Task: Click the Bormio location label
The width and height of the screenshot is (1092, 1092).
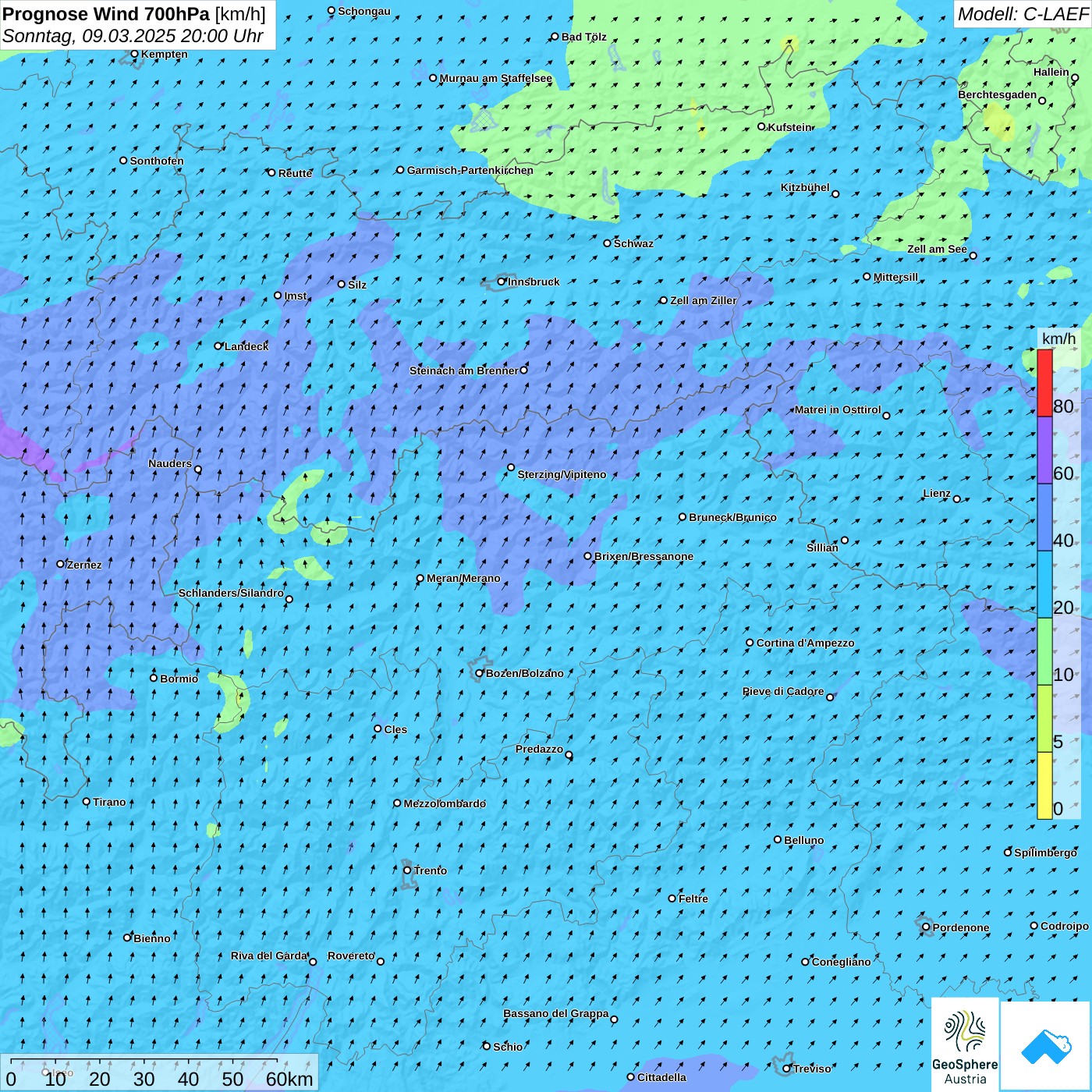Action: (179, 679)
